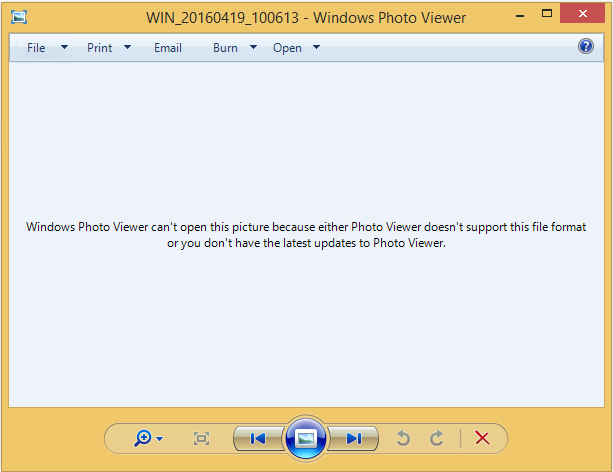613x472 pixels.
Task: Expand the Burn dropdown arrow
Action: click(253, 47)
